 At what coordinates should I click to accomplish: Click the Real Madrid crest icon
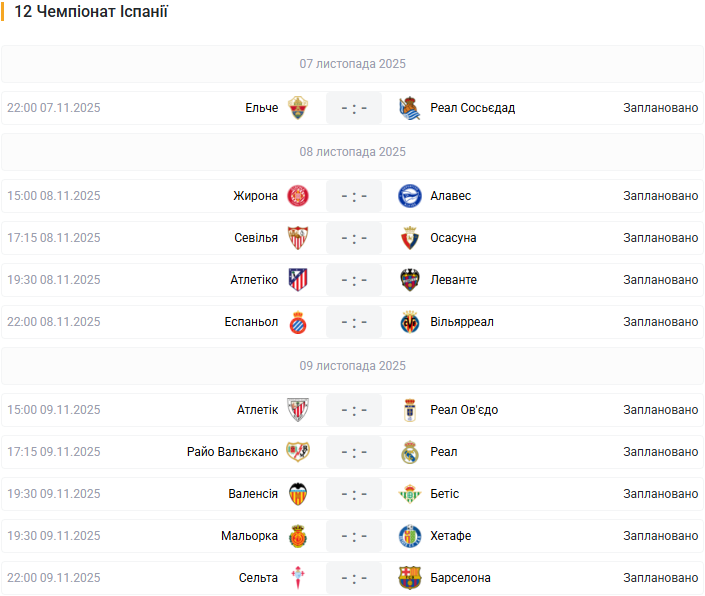[x=410, y=452]
